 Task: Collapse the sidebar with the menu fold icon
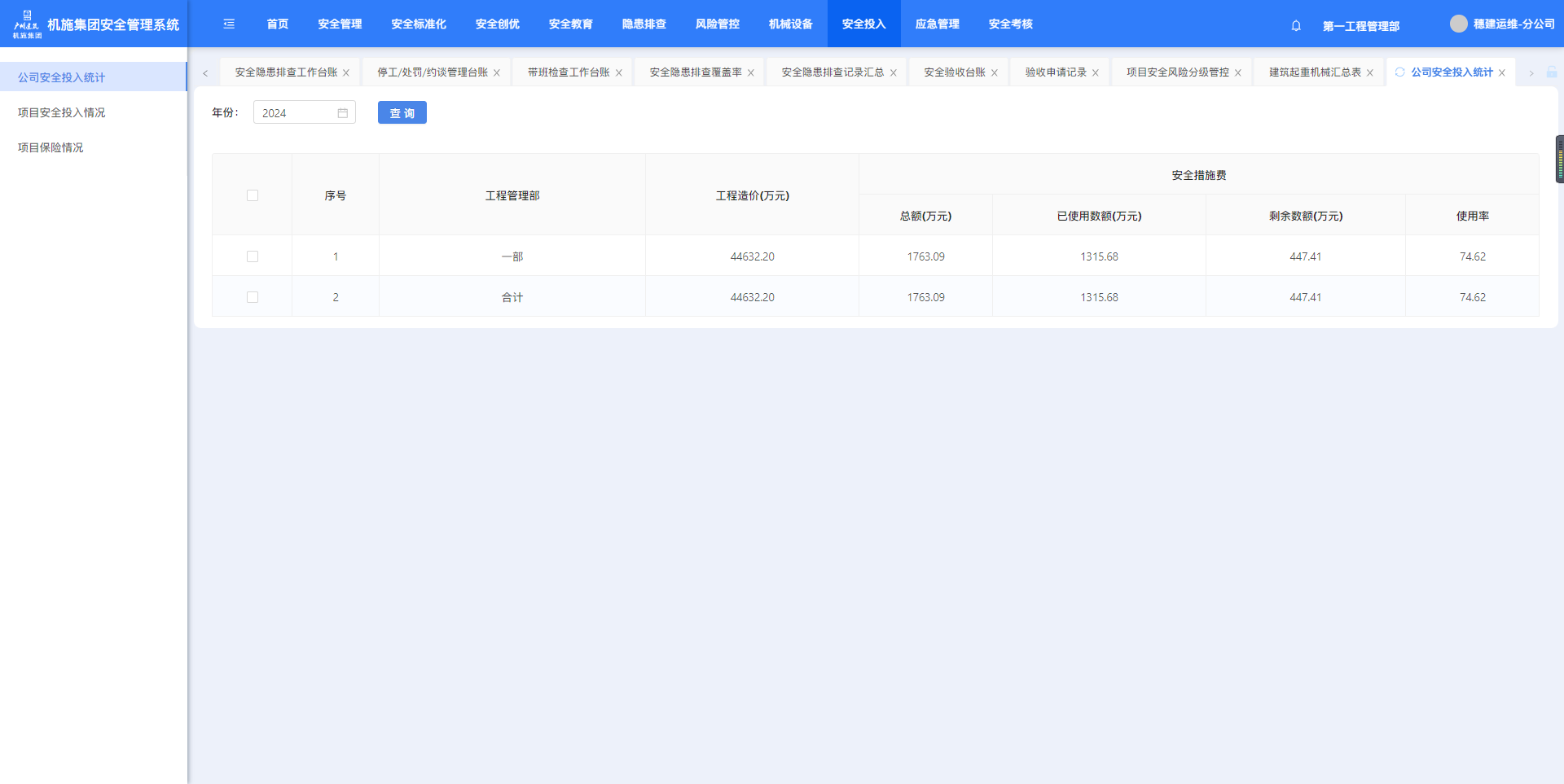click(229, 24)
